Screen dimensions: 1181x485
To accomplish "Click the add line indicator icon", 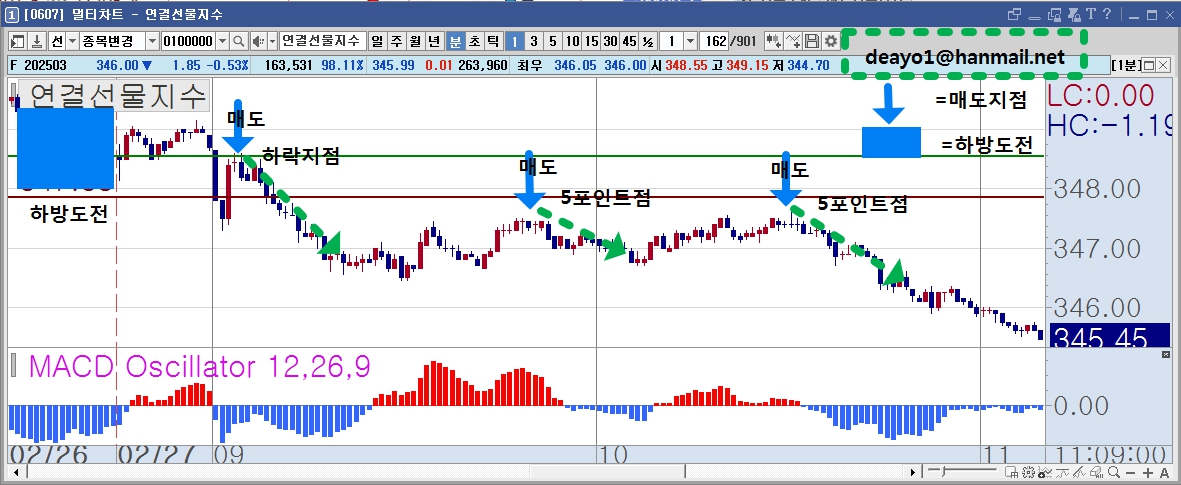I will pyautogui.click(x=793, y=41).
